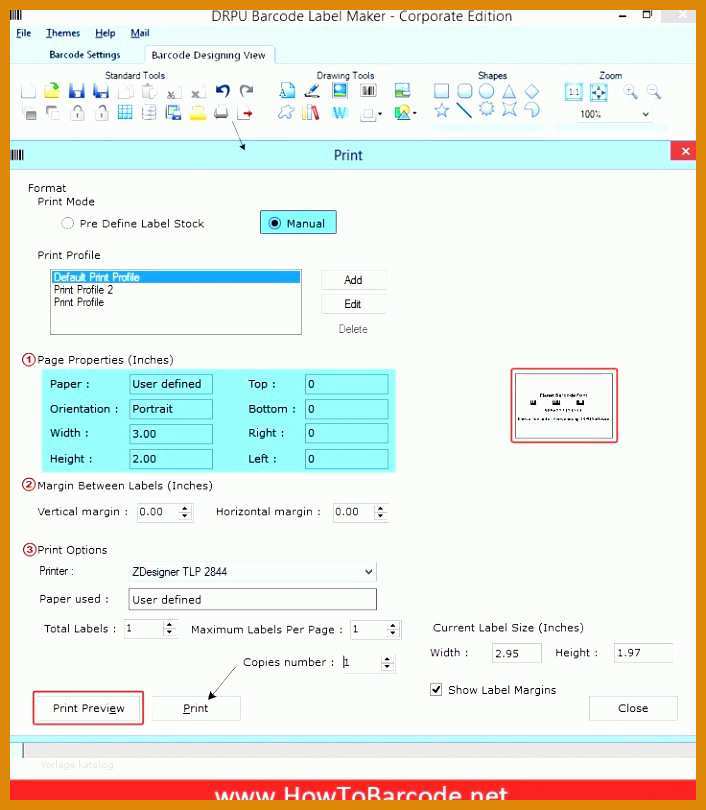Click the Paper used field
The height and width of the screenshot is (810, 706).
pos(253,599)
